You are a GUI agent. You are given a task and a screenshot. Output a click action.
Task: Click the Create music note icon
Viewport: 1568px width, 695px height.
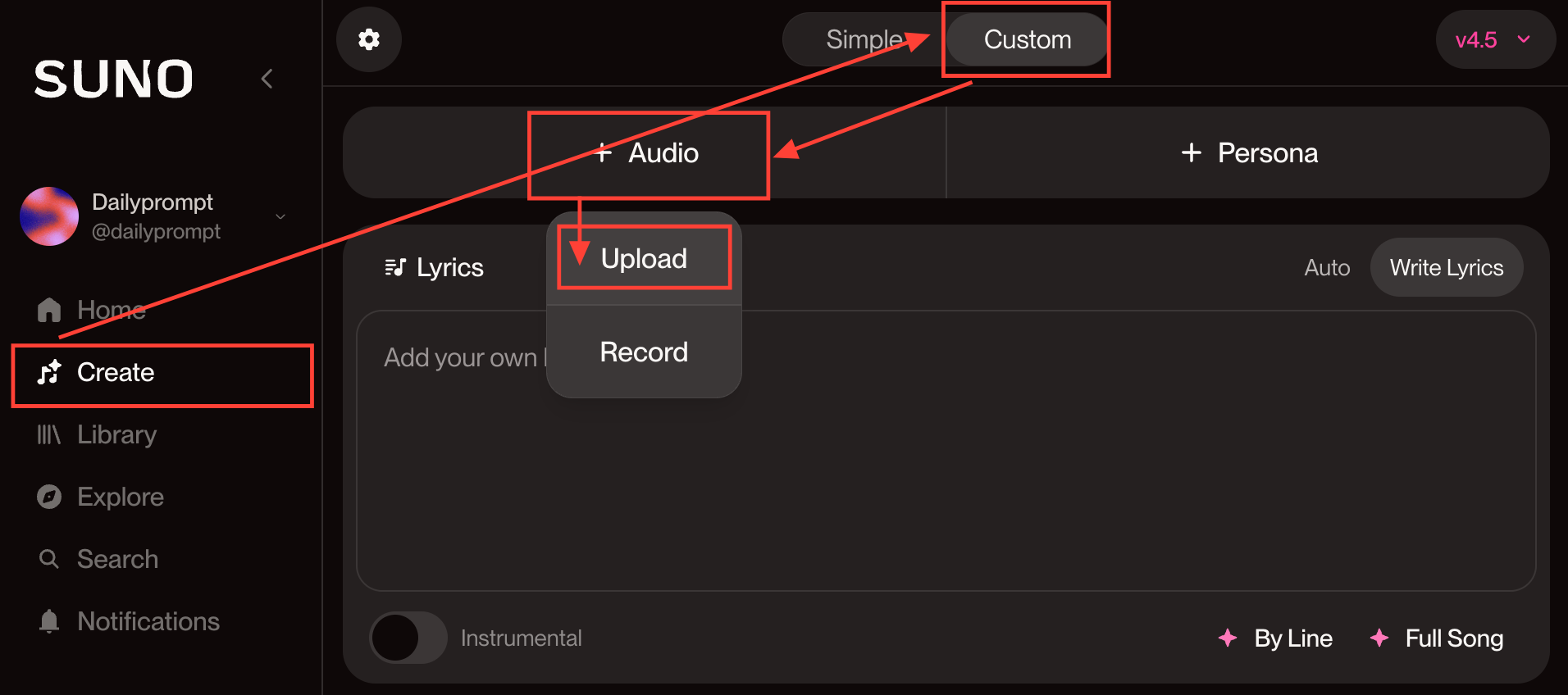49,372
